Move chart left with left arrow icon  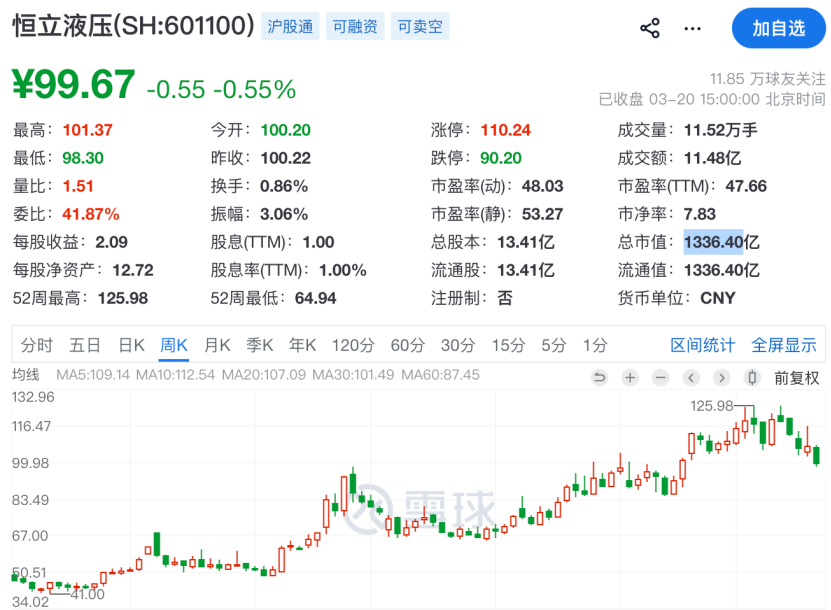click(691, 378)
